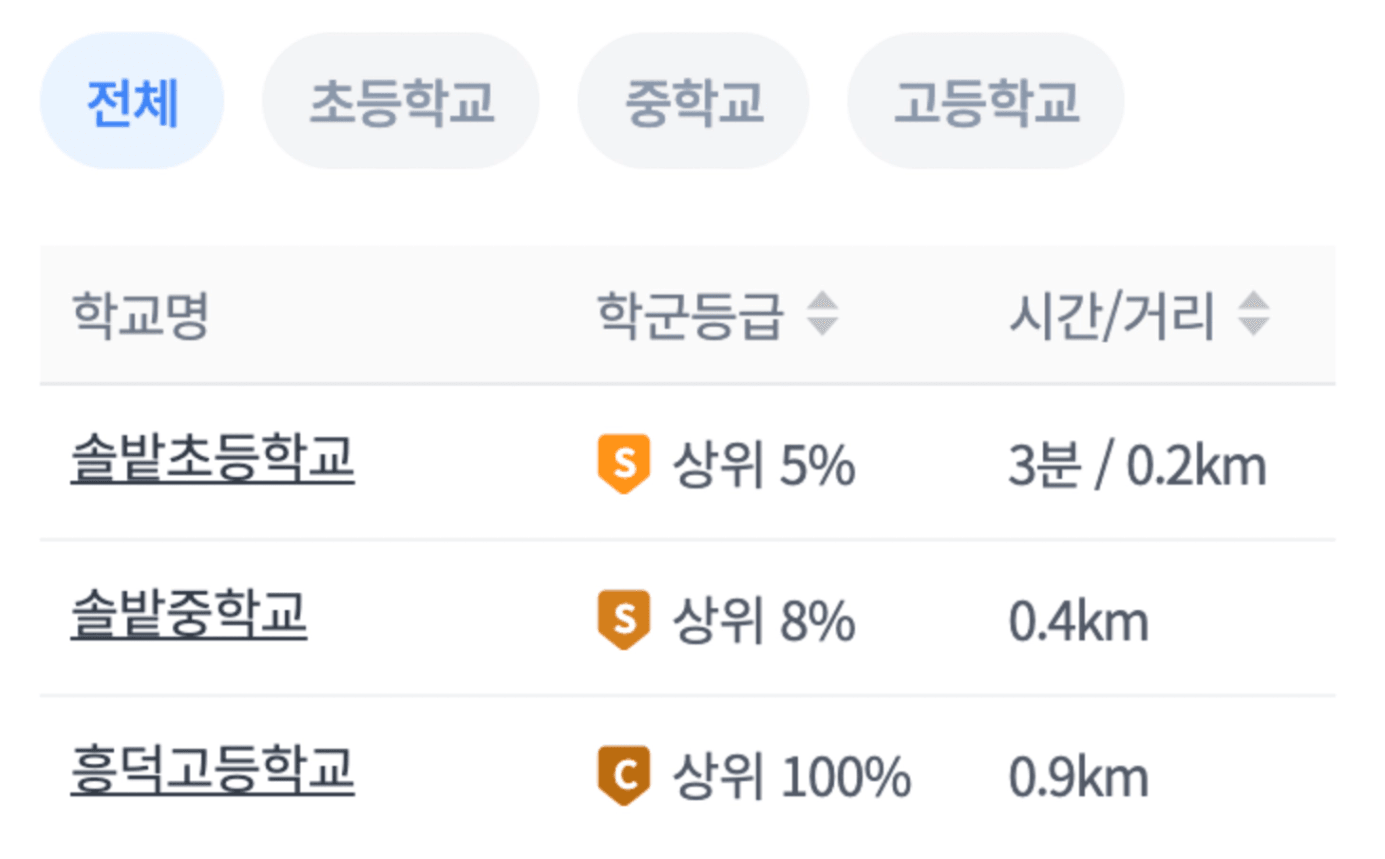Switch to the 초등학교 filter tab

(x=401, y=101)
